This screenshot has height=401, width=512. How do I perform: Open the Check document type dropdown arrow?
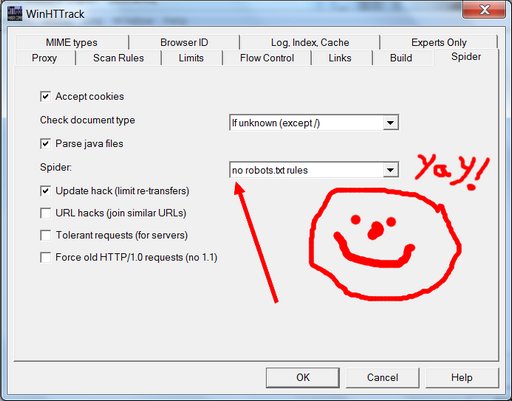[x=390, y=123]
